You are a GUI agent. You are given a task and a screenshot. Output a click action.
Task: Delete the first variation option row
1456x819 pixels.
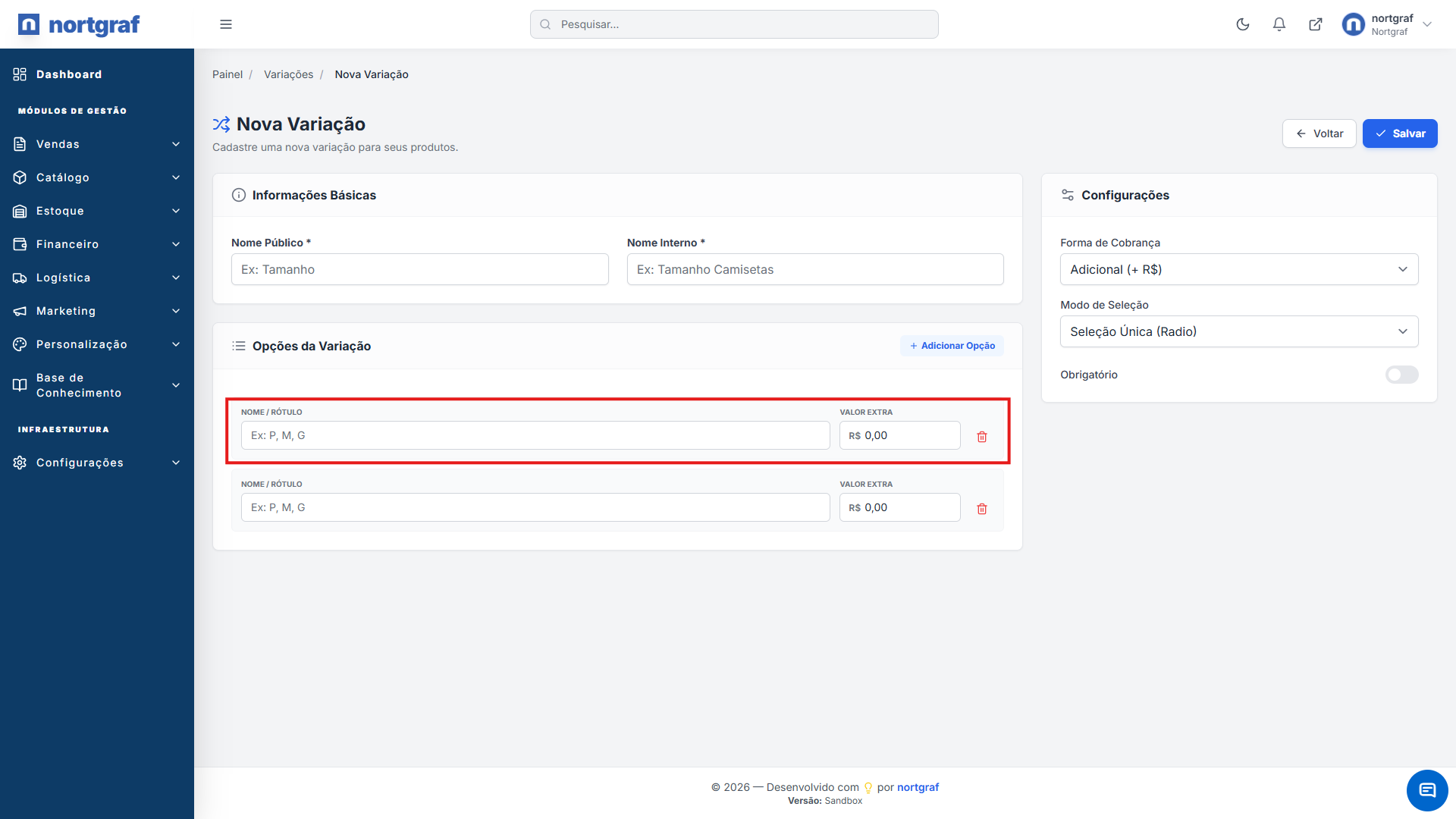point(982,437)
